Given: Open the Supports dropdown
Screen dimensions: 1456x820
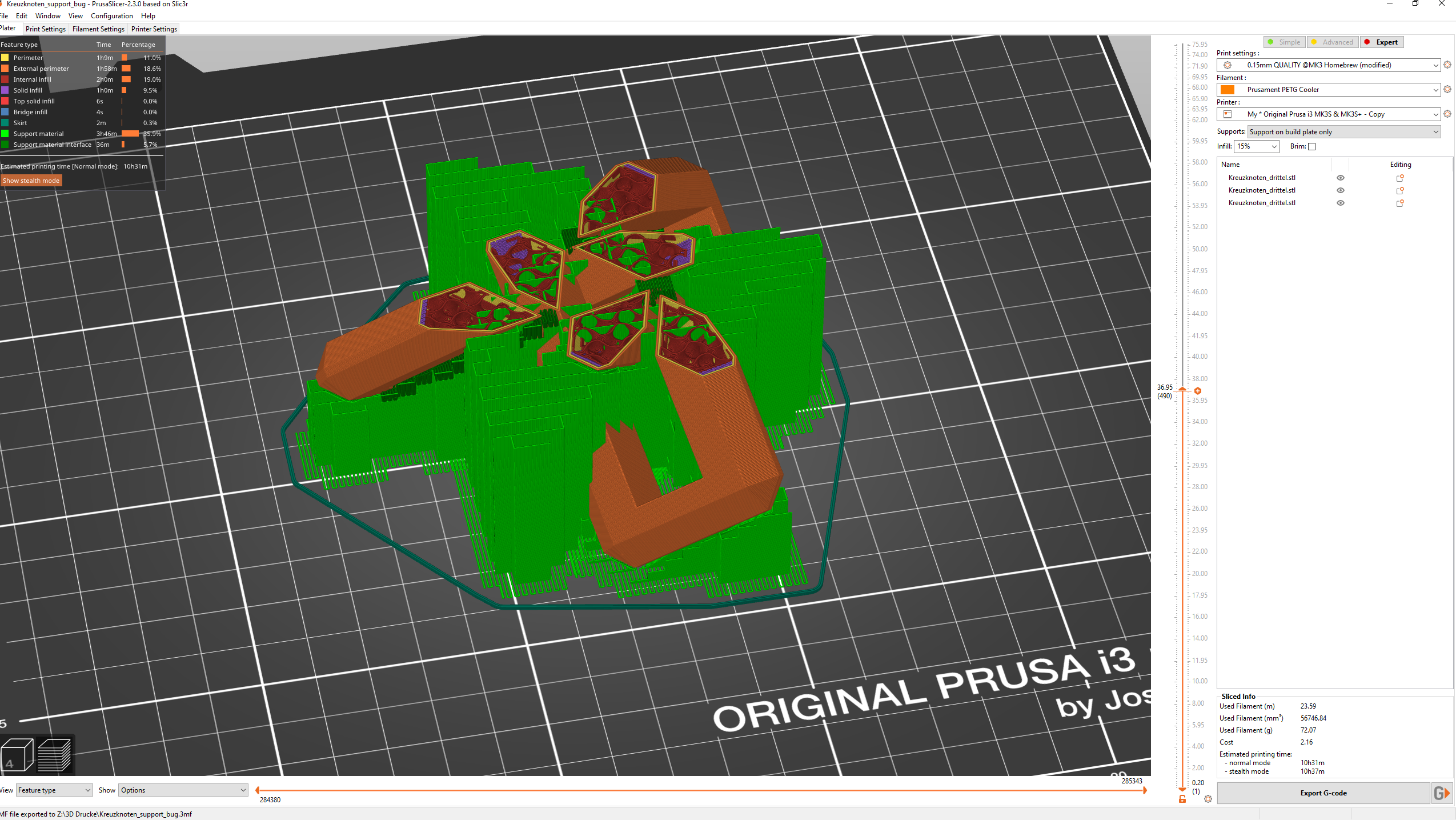Looking at the screenshot, I should 1342,131.
